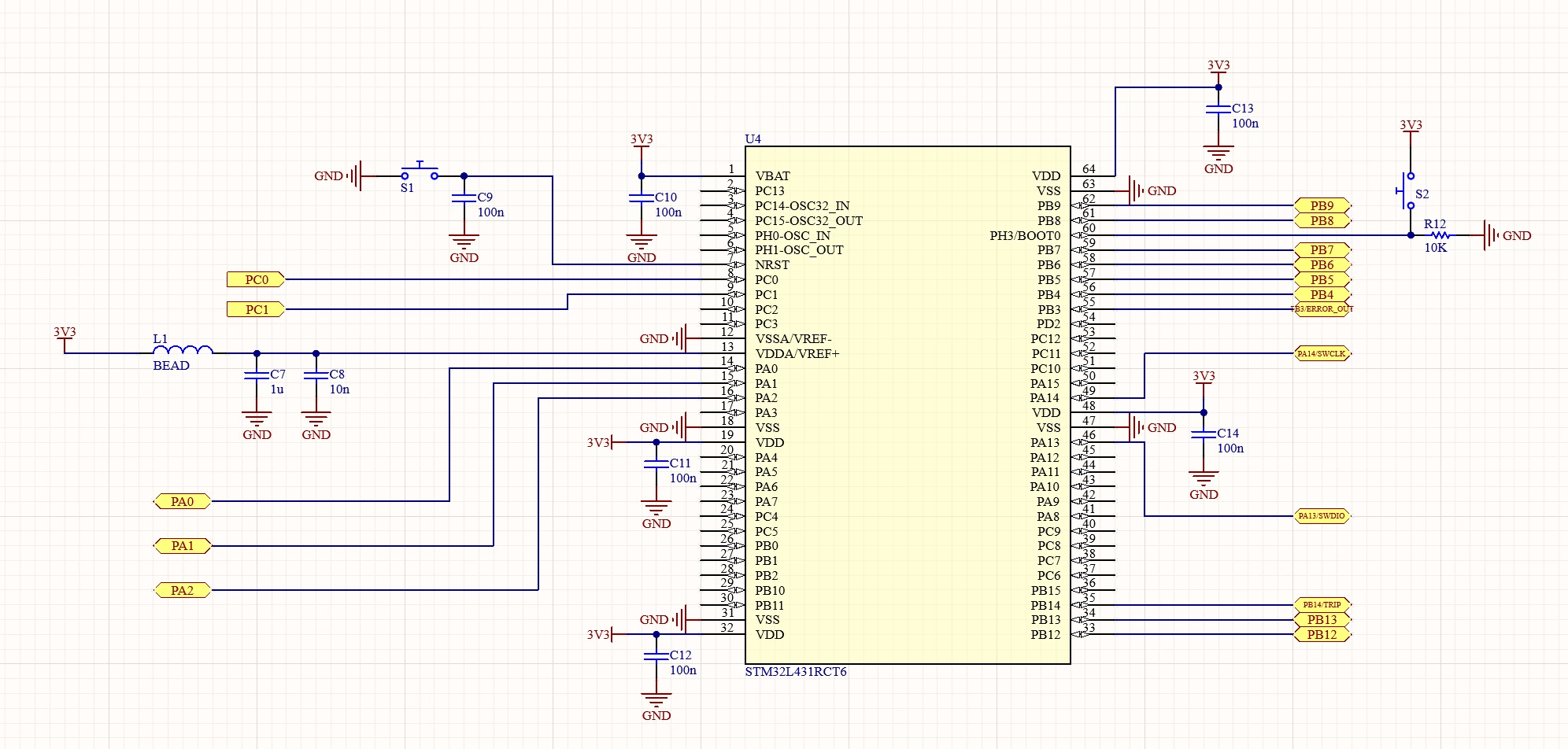Select the PA14/SWCLK port
Screen dimensions: 1568x749
tap(1322, 354)
